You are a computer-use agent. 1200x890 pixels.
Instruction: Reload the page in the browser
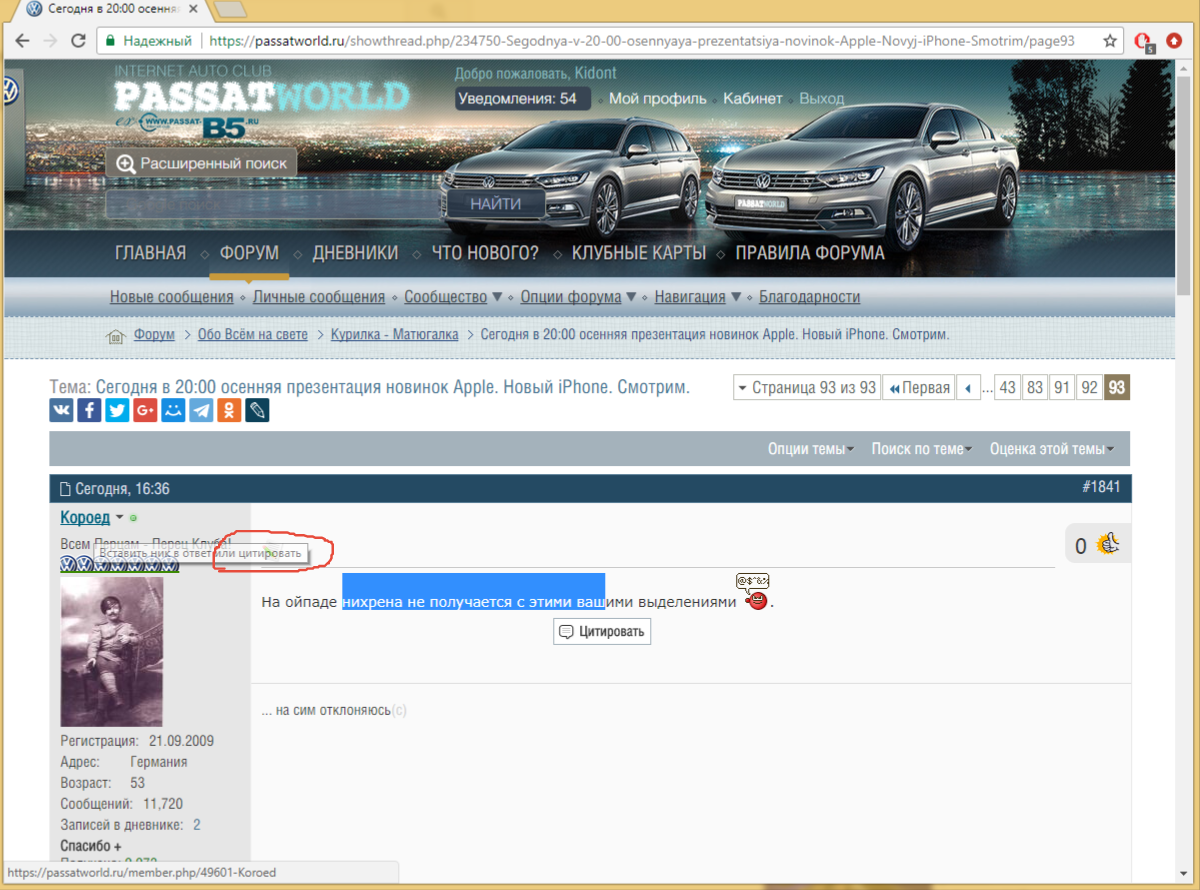[77, 41]
